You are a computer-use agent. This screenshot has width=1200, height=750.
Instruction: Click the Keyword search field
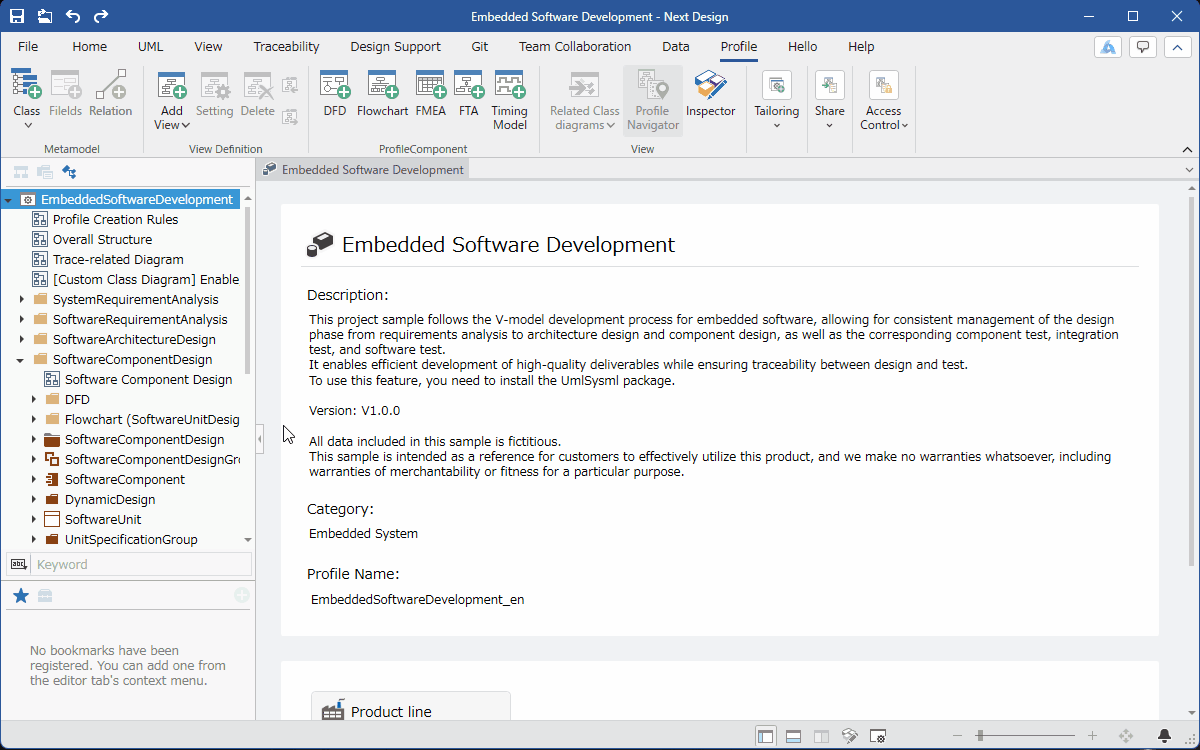[x=143, y=564]
